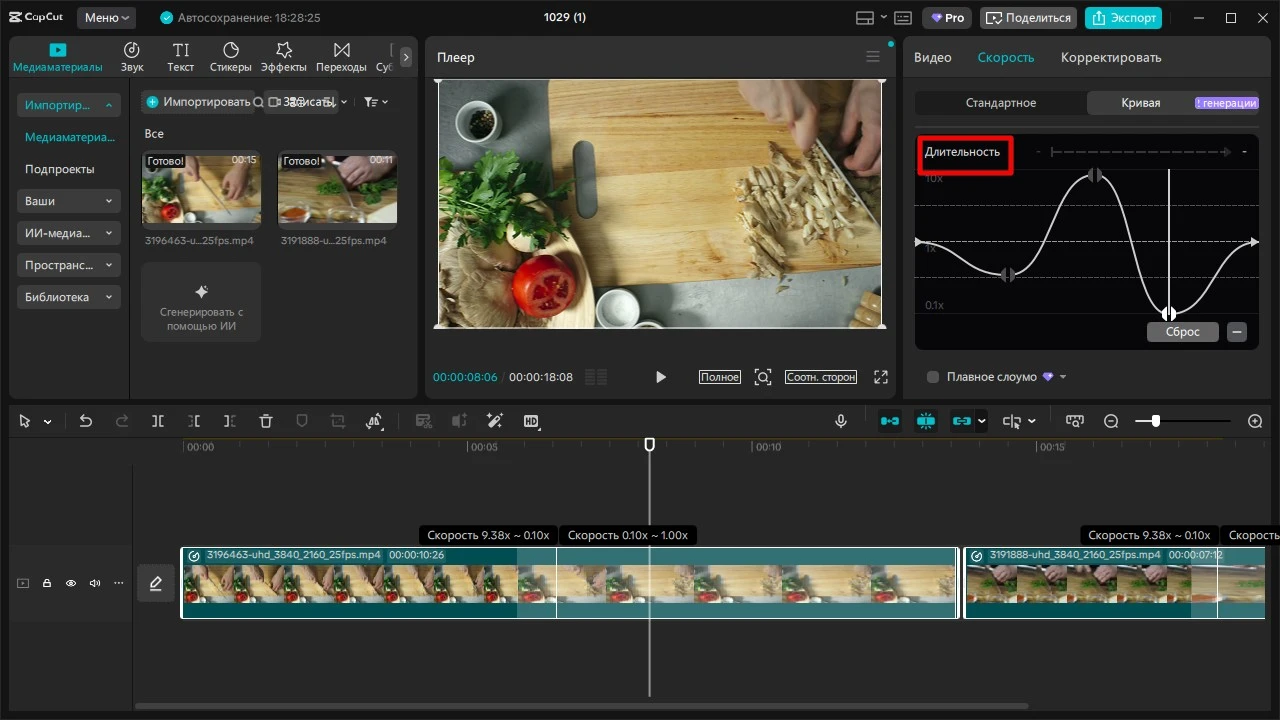Open the Stickers panel (Стикеры)
1280x720 pixels.
pyautogui.click(x=230, y=57)
